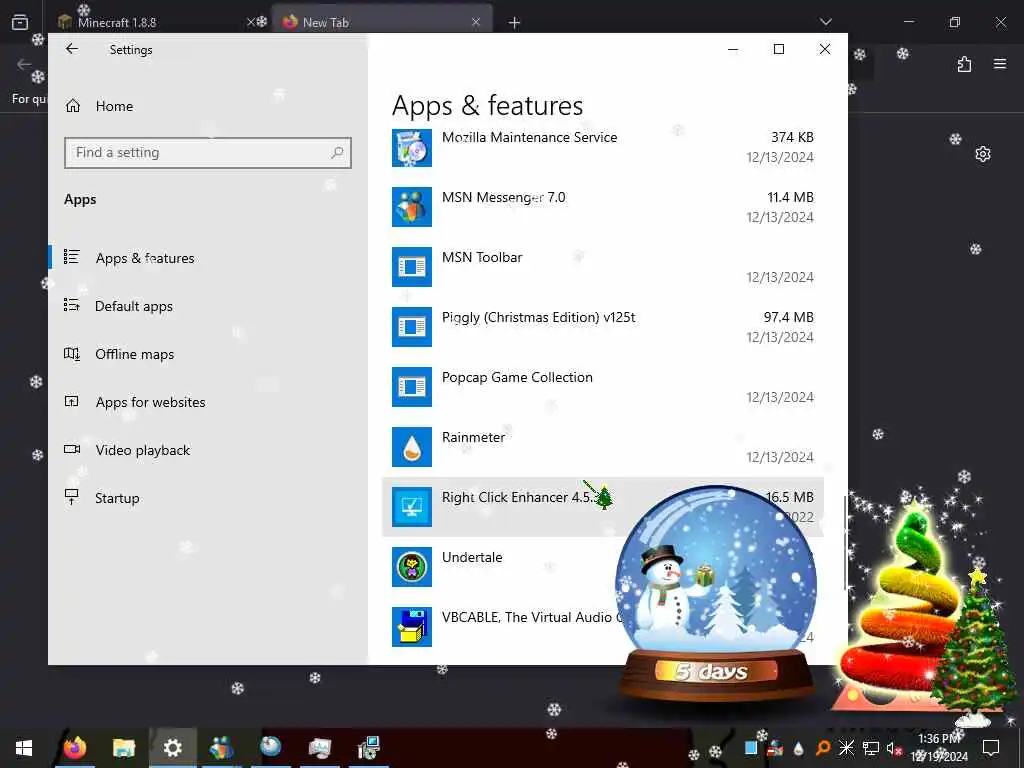Screen dimensions: 1024x768
Task: Open the Windows Start menu
Action: click(x=24, y=748)
